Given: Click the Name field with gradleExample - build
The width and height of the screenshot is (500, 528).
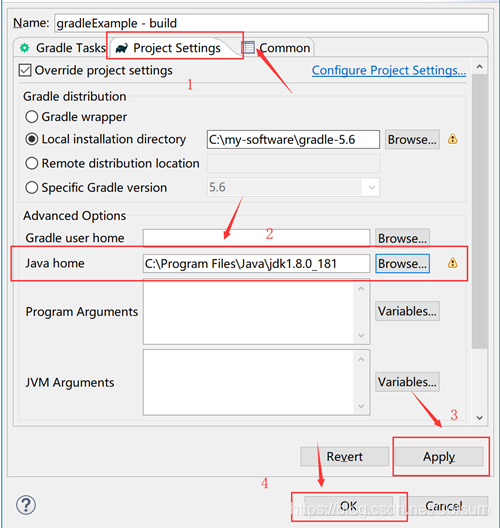Looking at the screenshot, I should click(x=271, y=23).
